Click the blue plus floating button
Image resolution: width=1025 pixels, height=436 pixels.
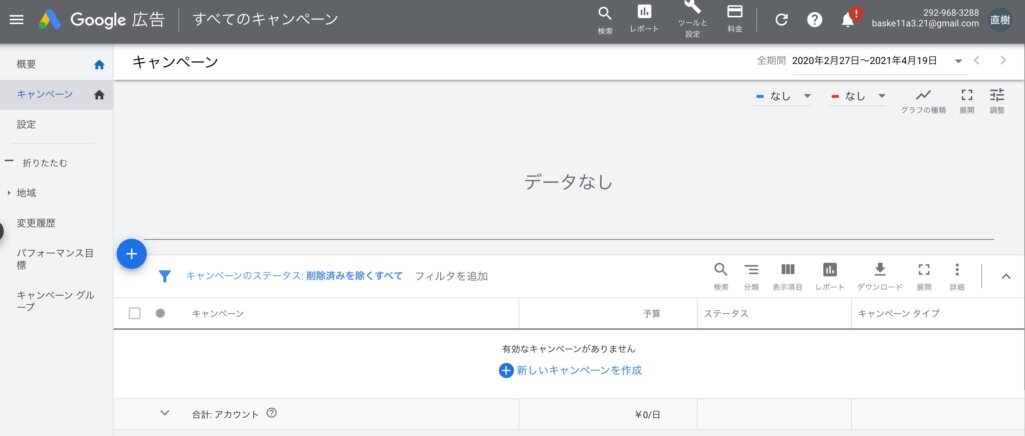[131, 254]
